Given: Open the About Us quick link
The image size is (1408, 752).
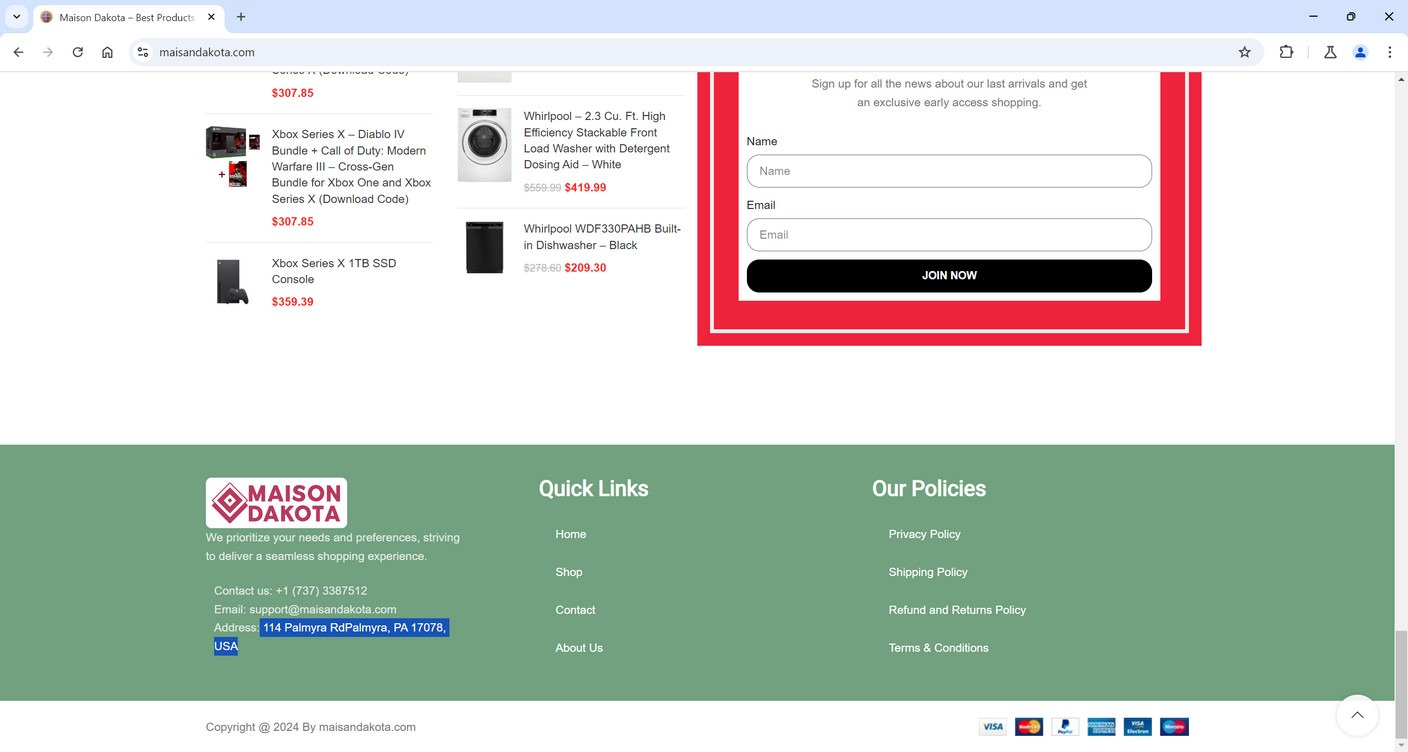Looking at the screenshot, I should [x=579, y=648].
